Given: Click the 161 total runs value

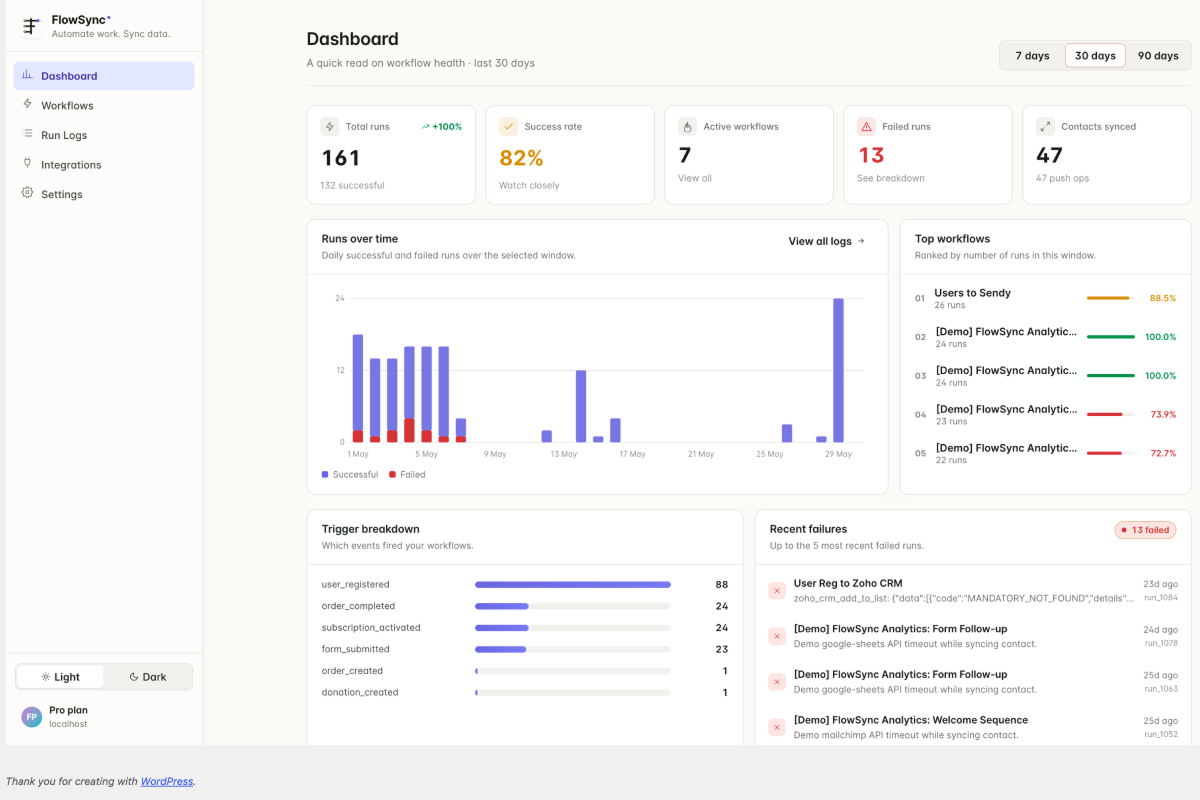Looking at the screenshot, I should coord(341,158).
